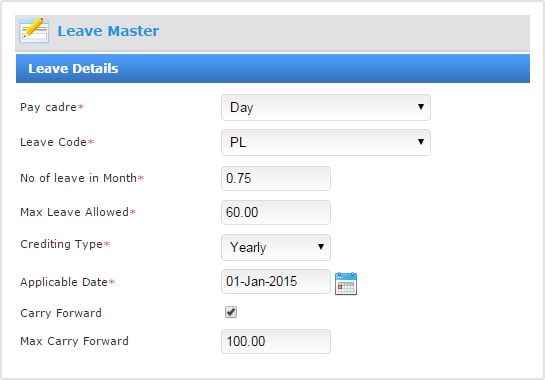Click the Leave Master title text
Viewport: 545px width, 380px height.
point(108,31)
